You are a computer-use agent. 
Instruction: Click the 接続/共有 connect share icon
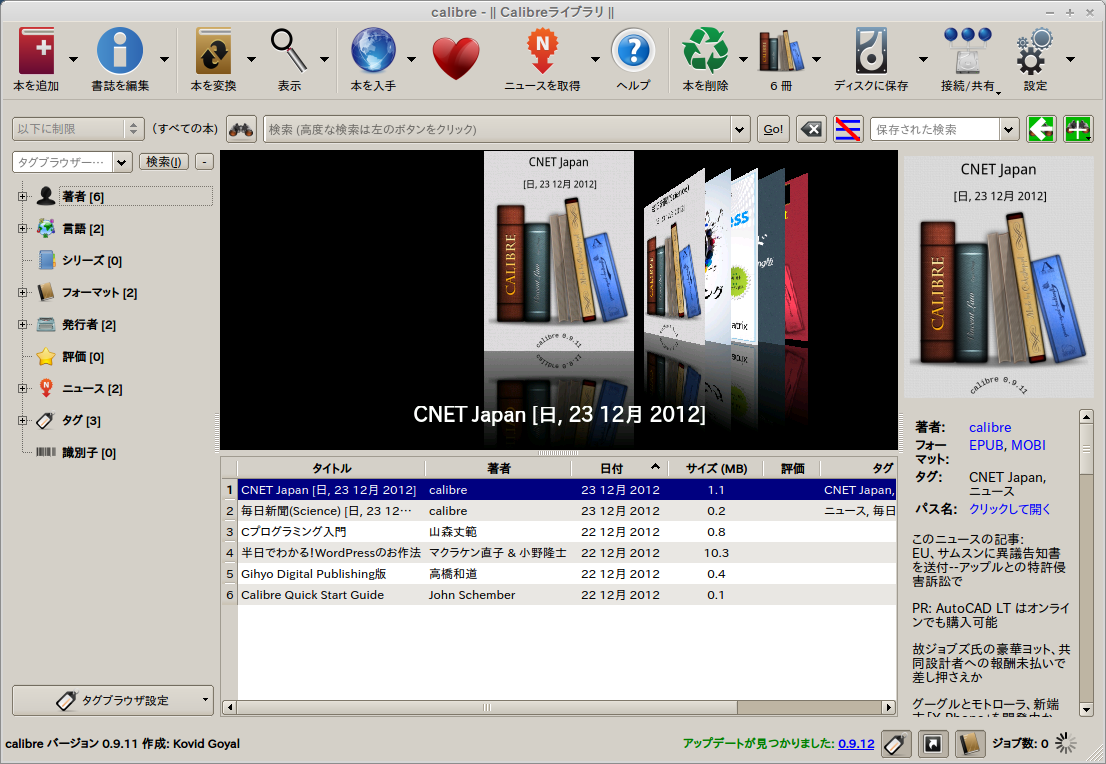[967, 51]
